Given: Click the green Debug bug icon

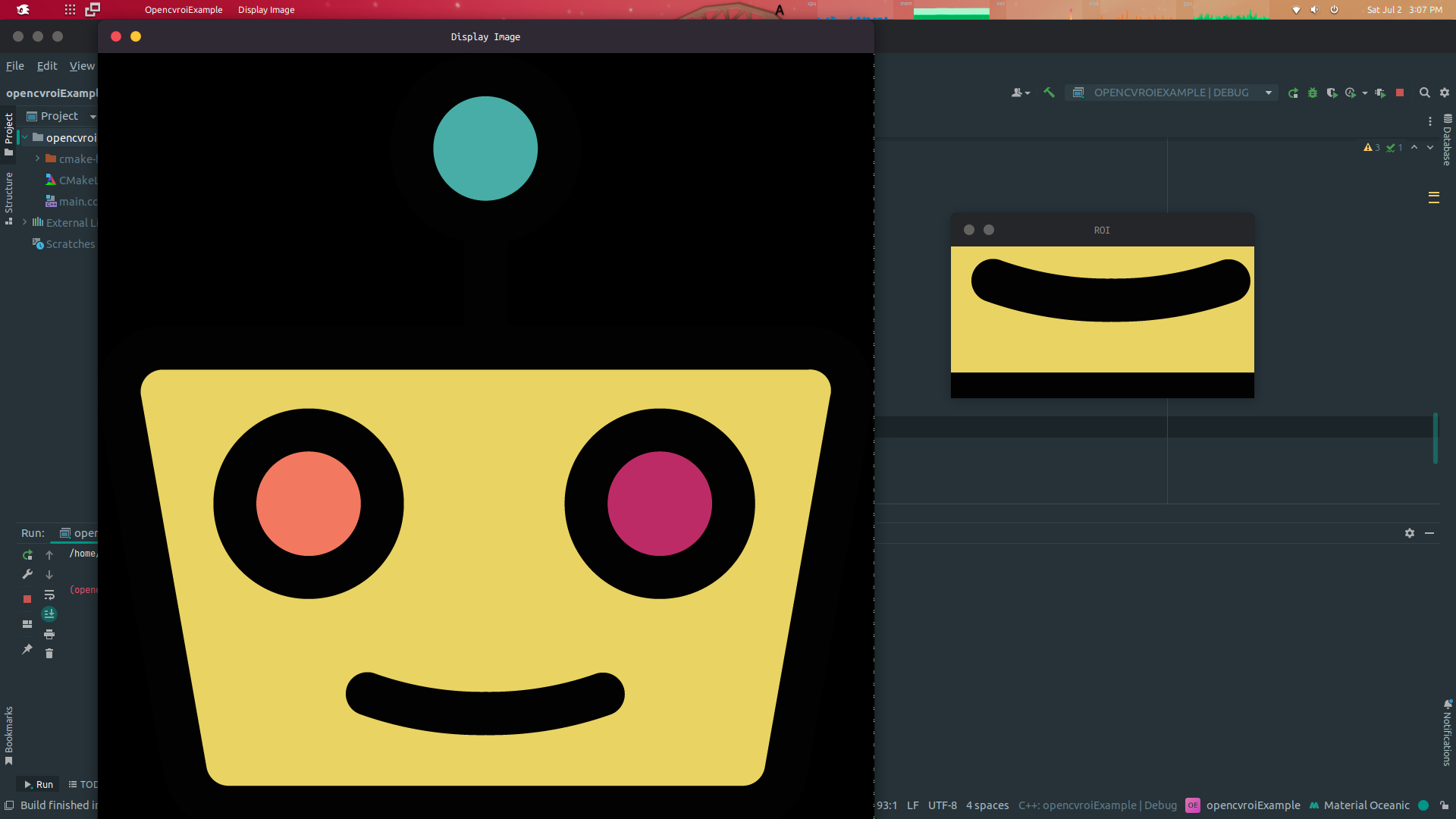Looking at the screenshot, I should click(x=1312, y=93).
